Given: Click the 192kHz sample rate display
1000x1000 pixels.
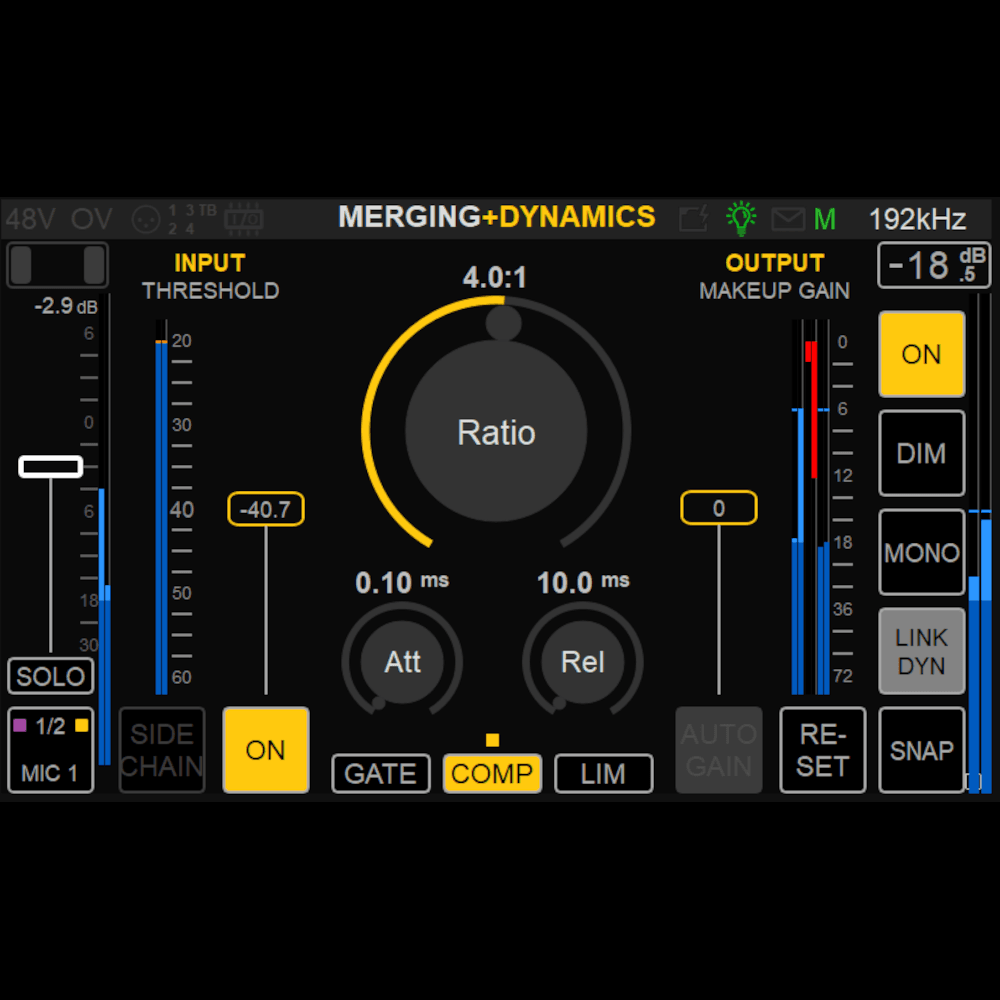Looking at the screenshot, I should point(917,218).
